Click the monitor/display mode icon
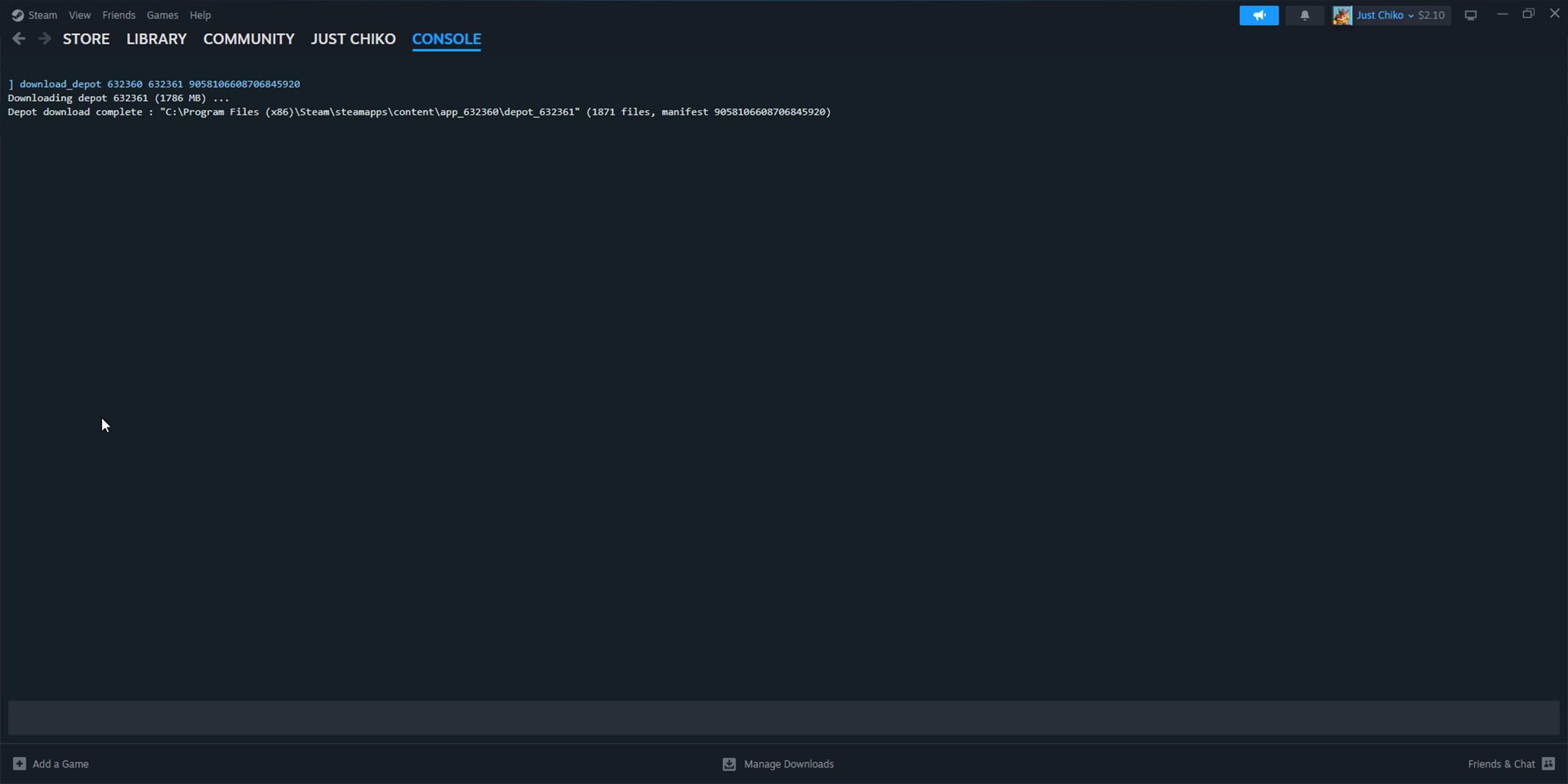The height and width of the screenshot is (784, 1568). coord(1471,14)
